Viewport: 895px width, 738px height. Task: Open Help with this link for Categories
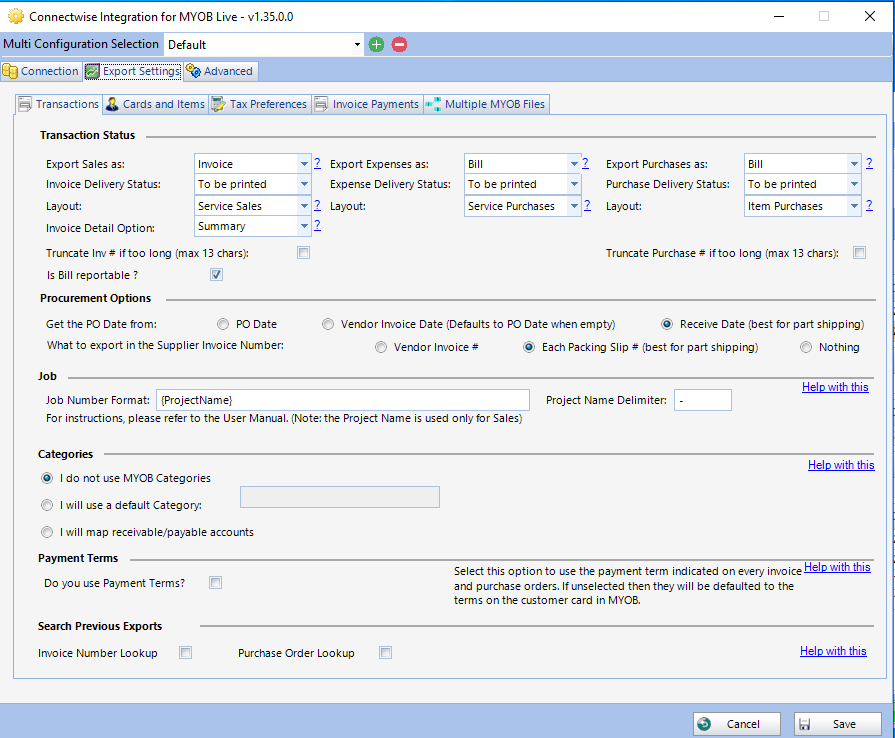(x=841, y=465)
